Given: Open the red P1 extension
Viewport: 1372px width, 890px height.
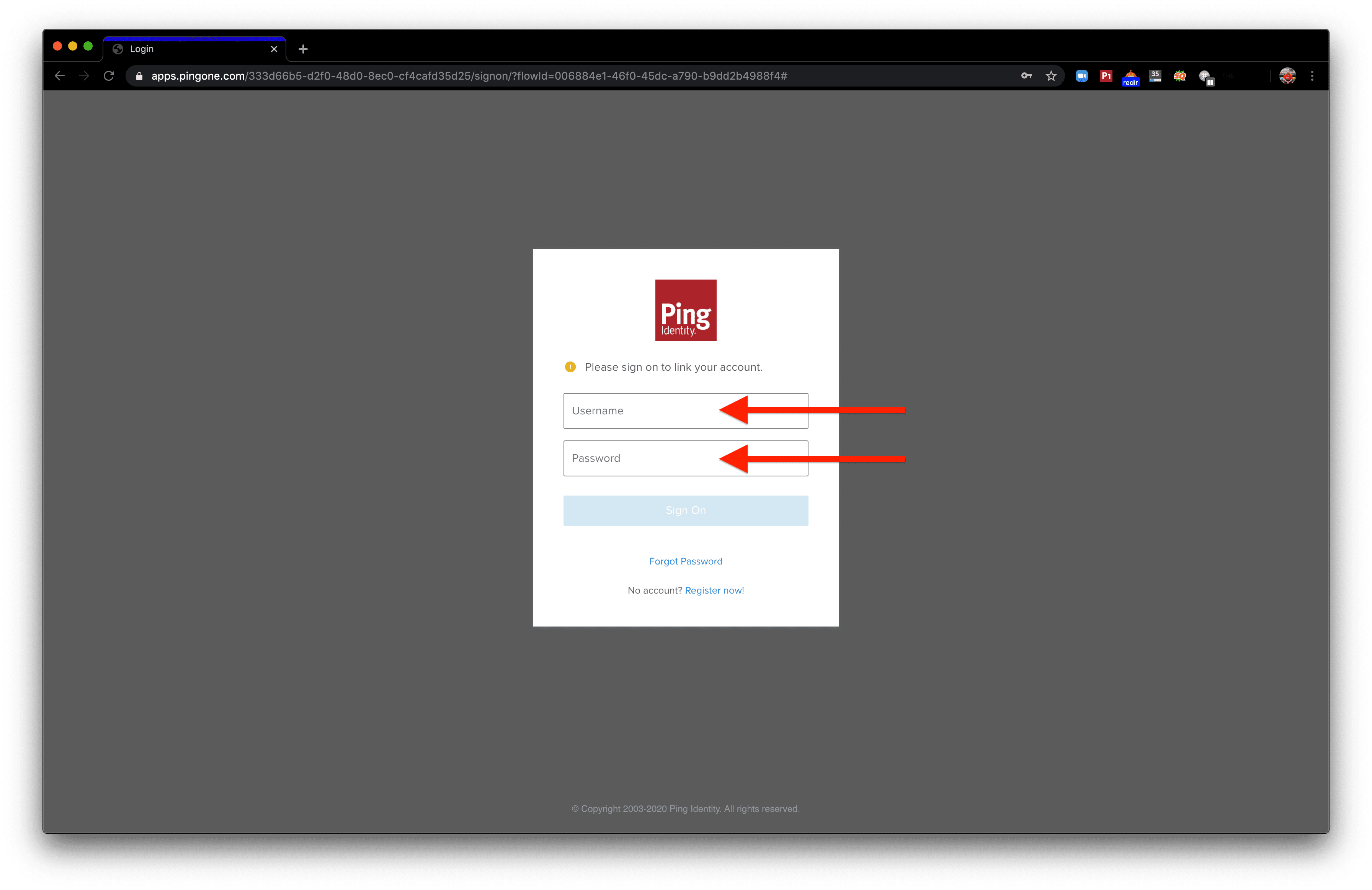Looking at the screenshot, I should 1106,76.
